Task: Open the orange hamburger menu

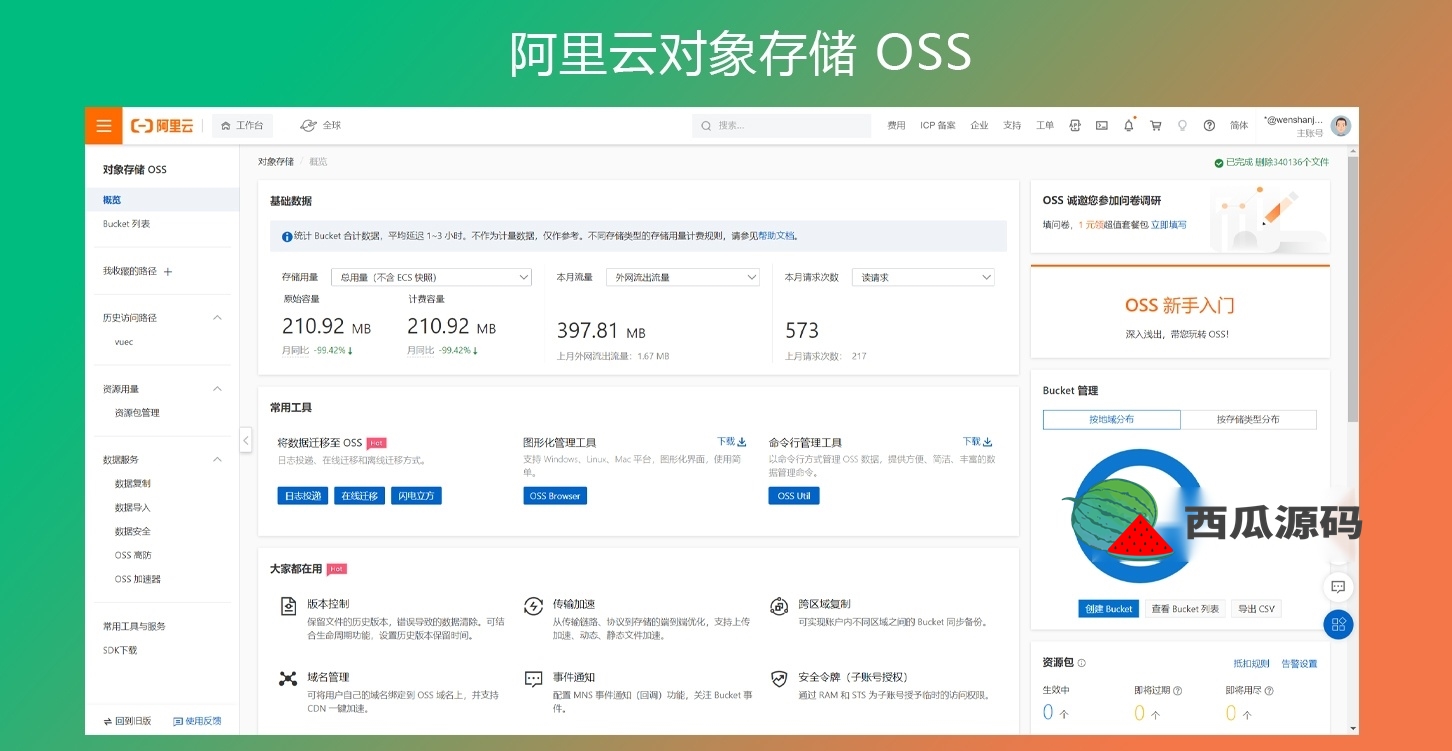Action: tap(103, 126)
